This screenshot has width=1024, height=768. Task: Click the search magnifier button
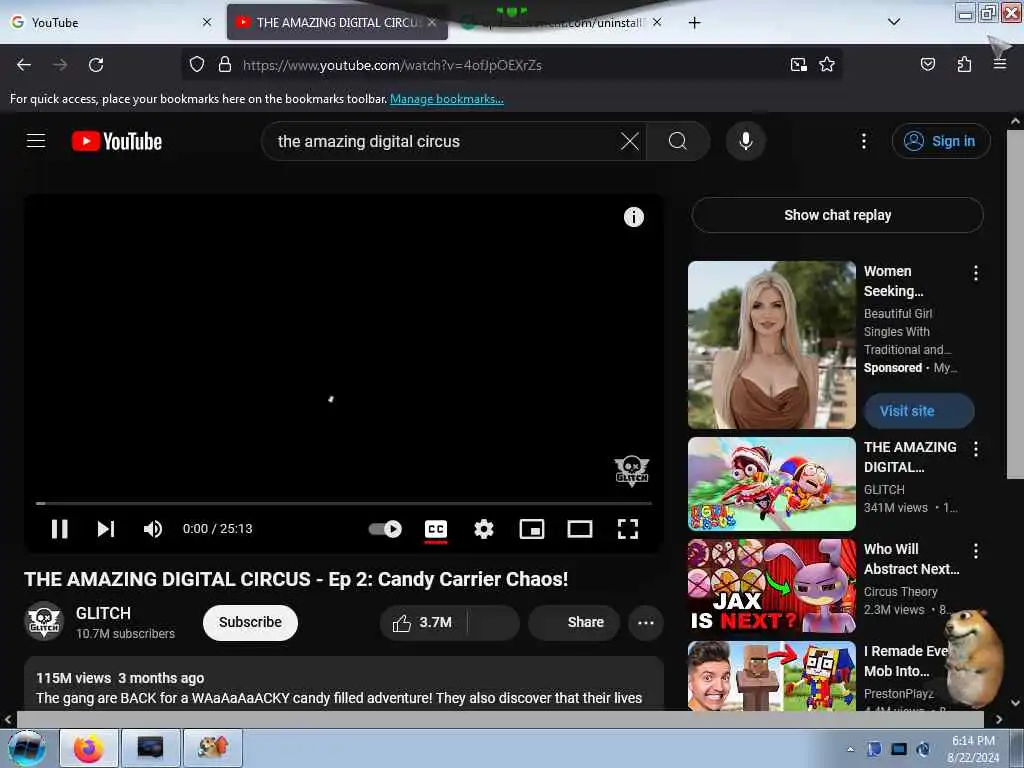[678, 141]
